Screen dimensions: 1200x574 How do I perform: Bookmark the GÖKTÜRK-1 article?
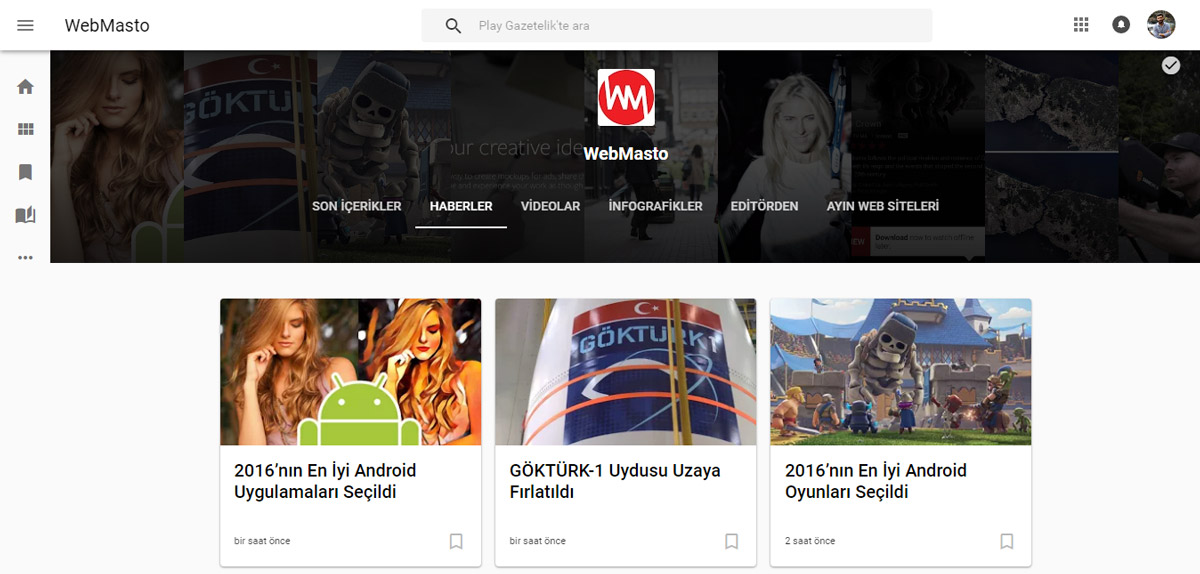point(731,541)
